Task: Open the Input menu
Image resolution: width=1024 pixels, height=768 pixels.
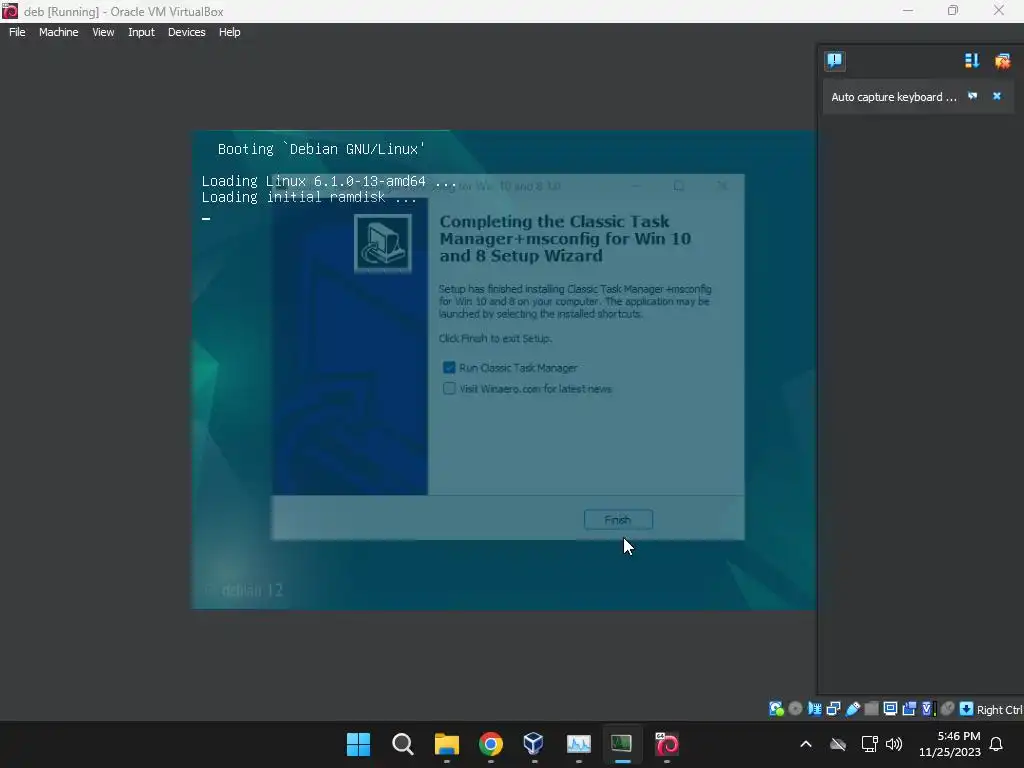Action: click(x=141, y=32)
